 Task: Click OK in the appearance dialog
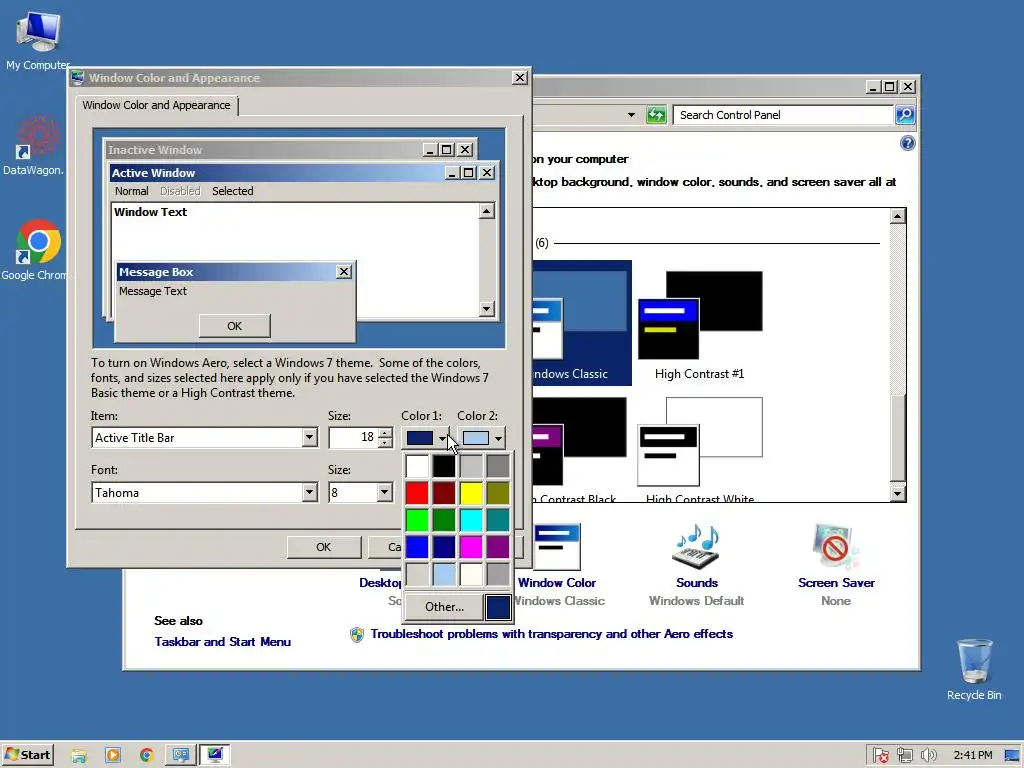323,547
